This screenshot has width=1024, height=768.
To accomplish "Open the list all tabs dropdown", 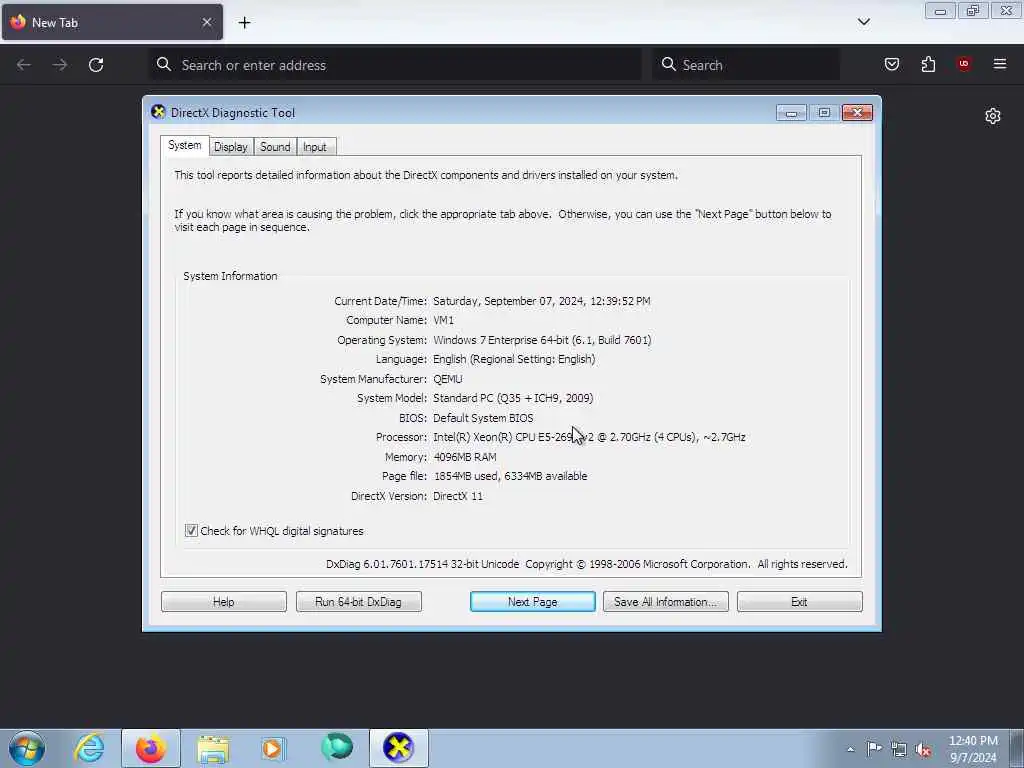I will [863, 22].
